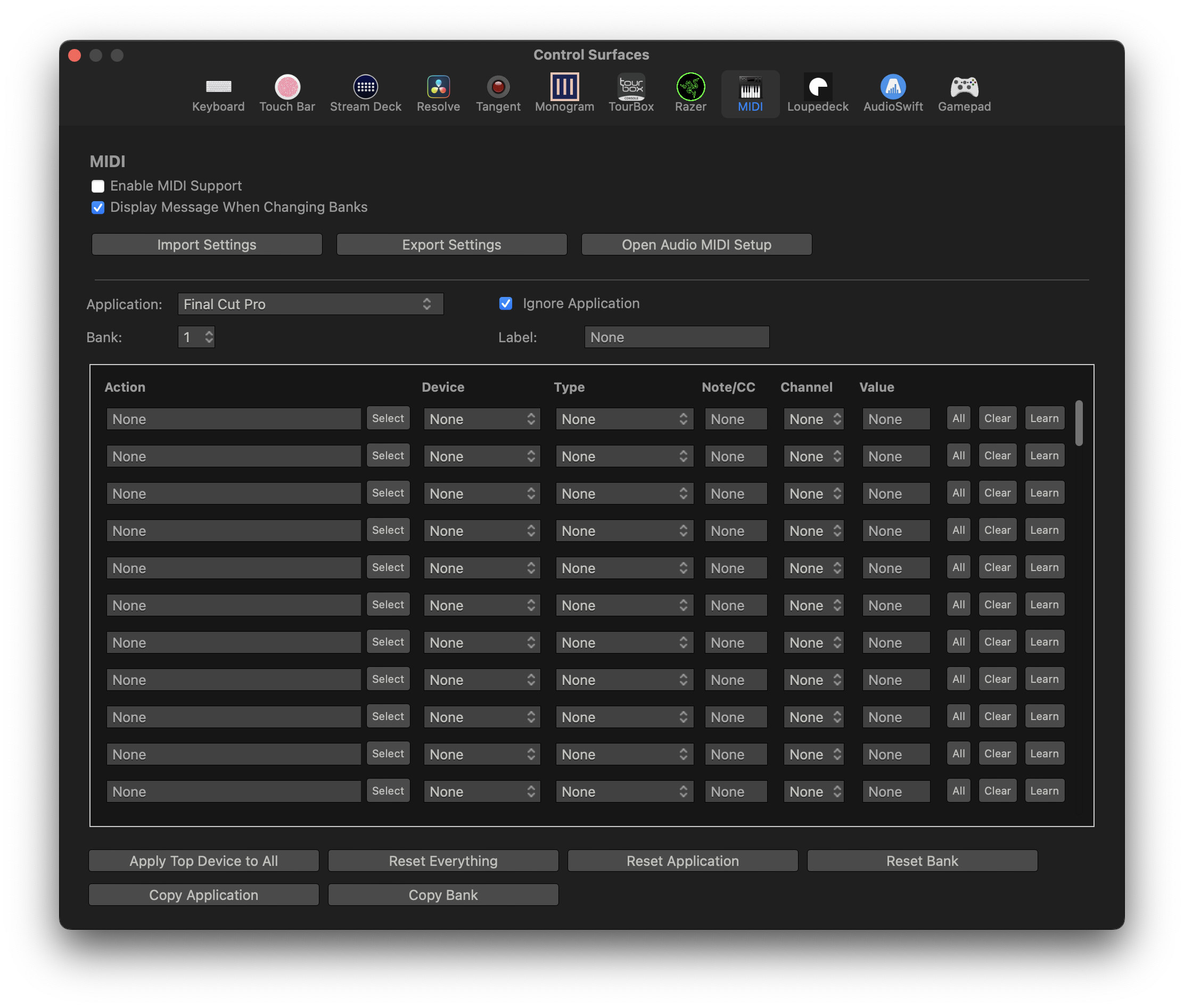Close the Control Surfaces window
The image size is (1184, 1008).
click(75, 55)
